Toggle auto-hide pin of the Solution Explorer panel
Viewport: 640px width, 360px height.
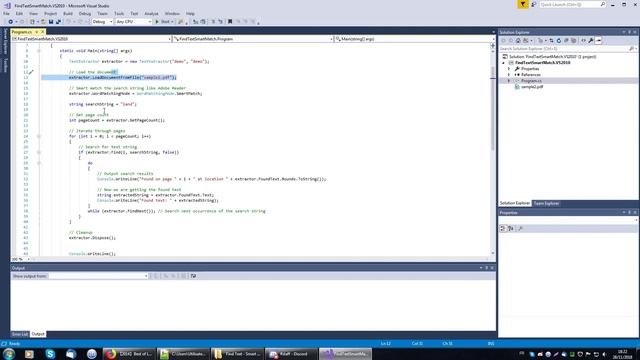[x=629, y=32]
